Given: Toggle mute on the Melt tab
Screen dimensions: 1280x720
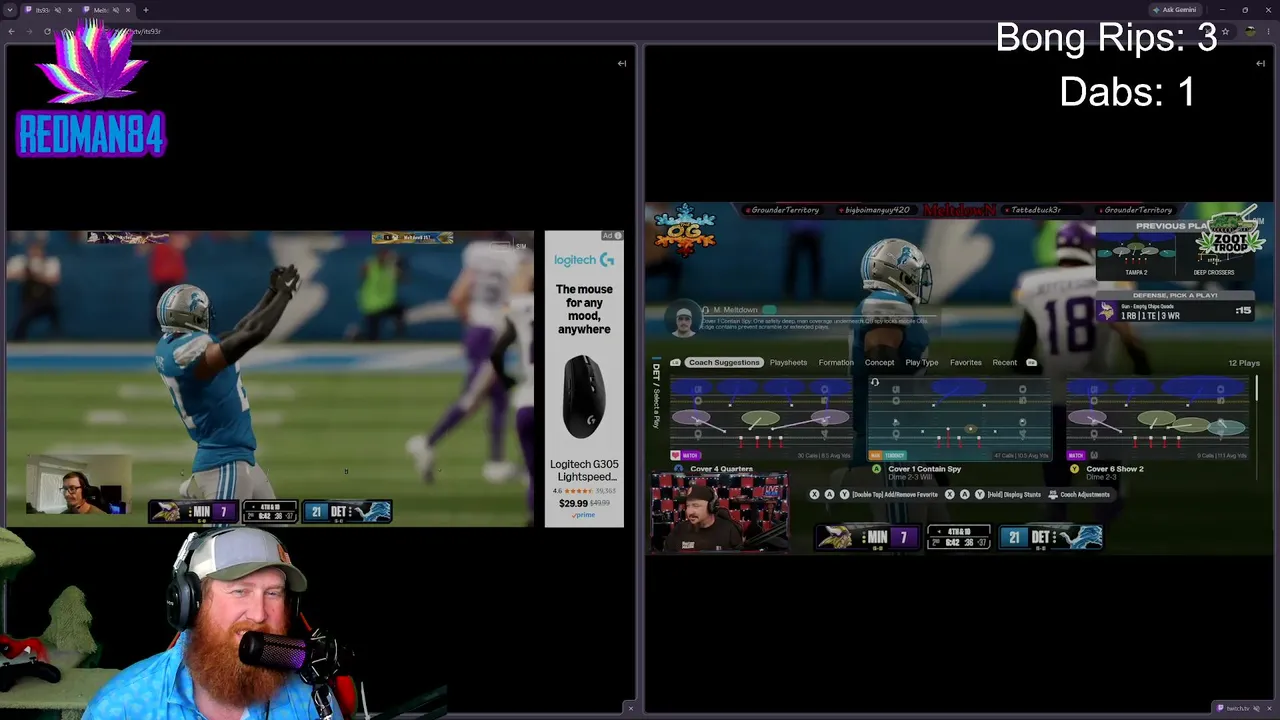Looking at the screenshot, I should (116, 10).
